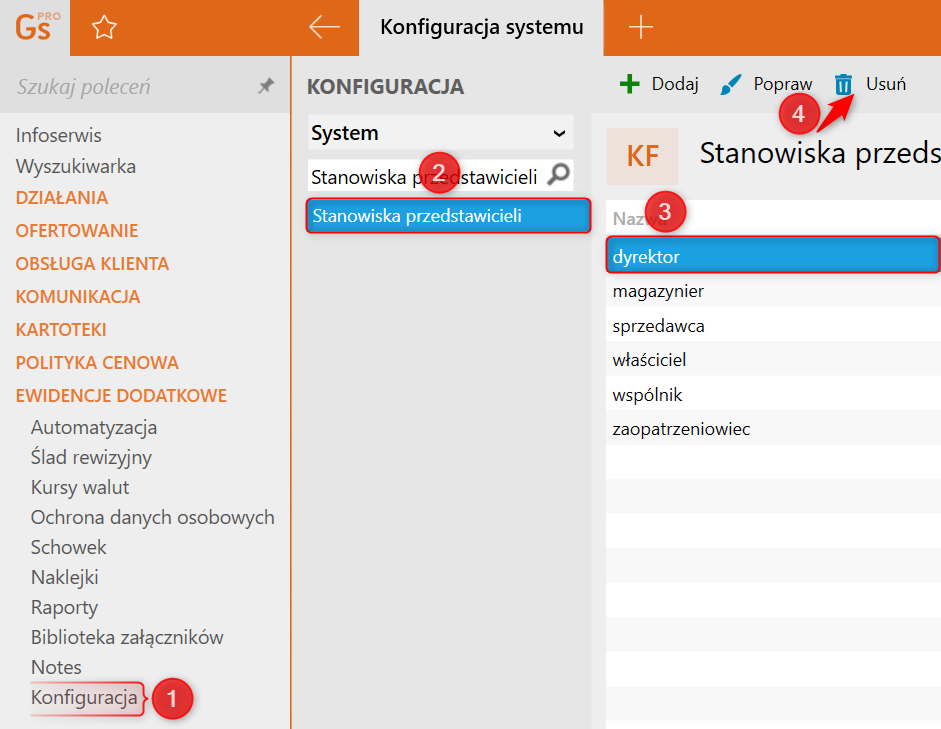Expand the OBSŁUGA KLIENTA section
The image size is (941, 729).
click(92, 264)
